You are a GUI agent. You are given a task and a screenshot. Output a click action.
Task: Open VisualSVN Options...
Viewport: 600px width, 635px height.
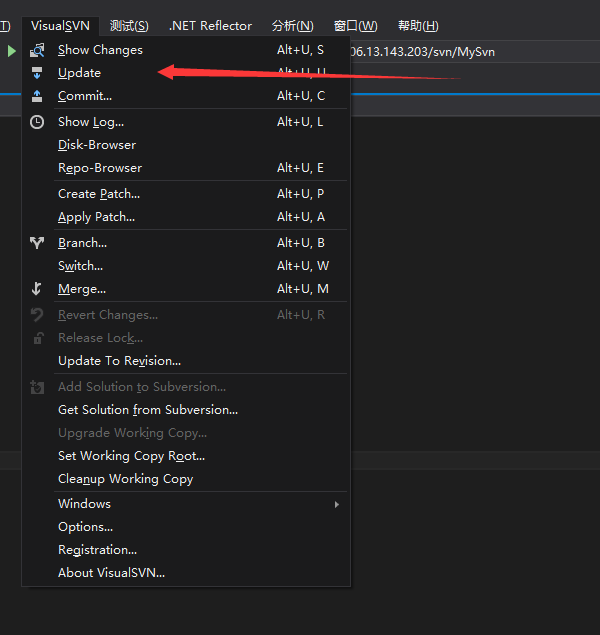[x=186, y=527]
